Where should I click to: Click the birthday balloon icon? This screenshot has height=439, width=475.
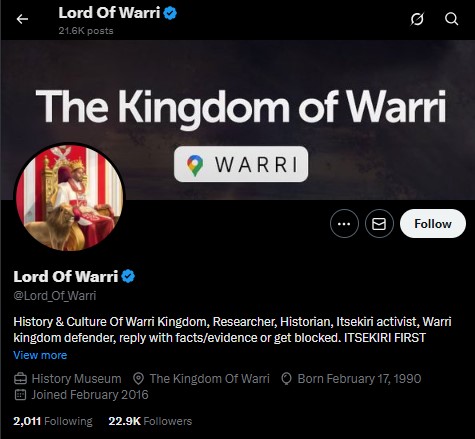coord(286,379)
